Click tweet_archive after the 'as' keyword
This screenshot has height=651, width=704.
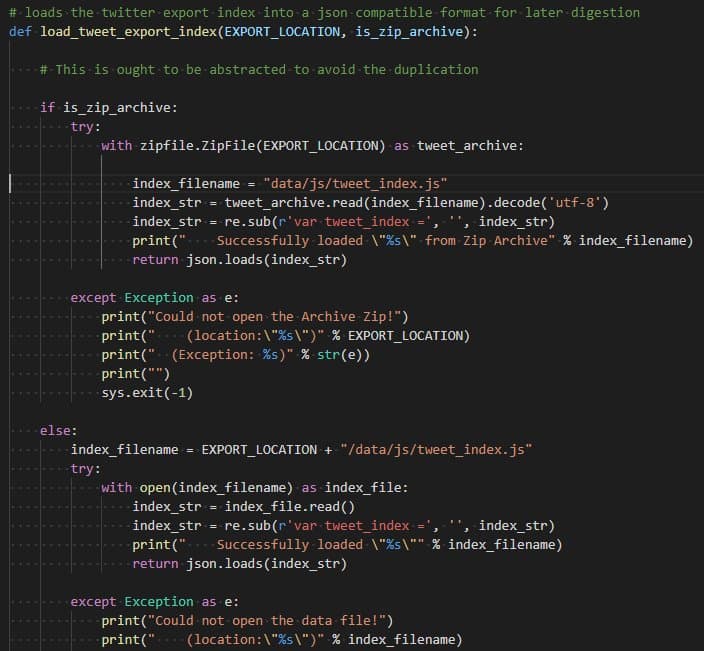click(x=468, y=146)
